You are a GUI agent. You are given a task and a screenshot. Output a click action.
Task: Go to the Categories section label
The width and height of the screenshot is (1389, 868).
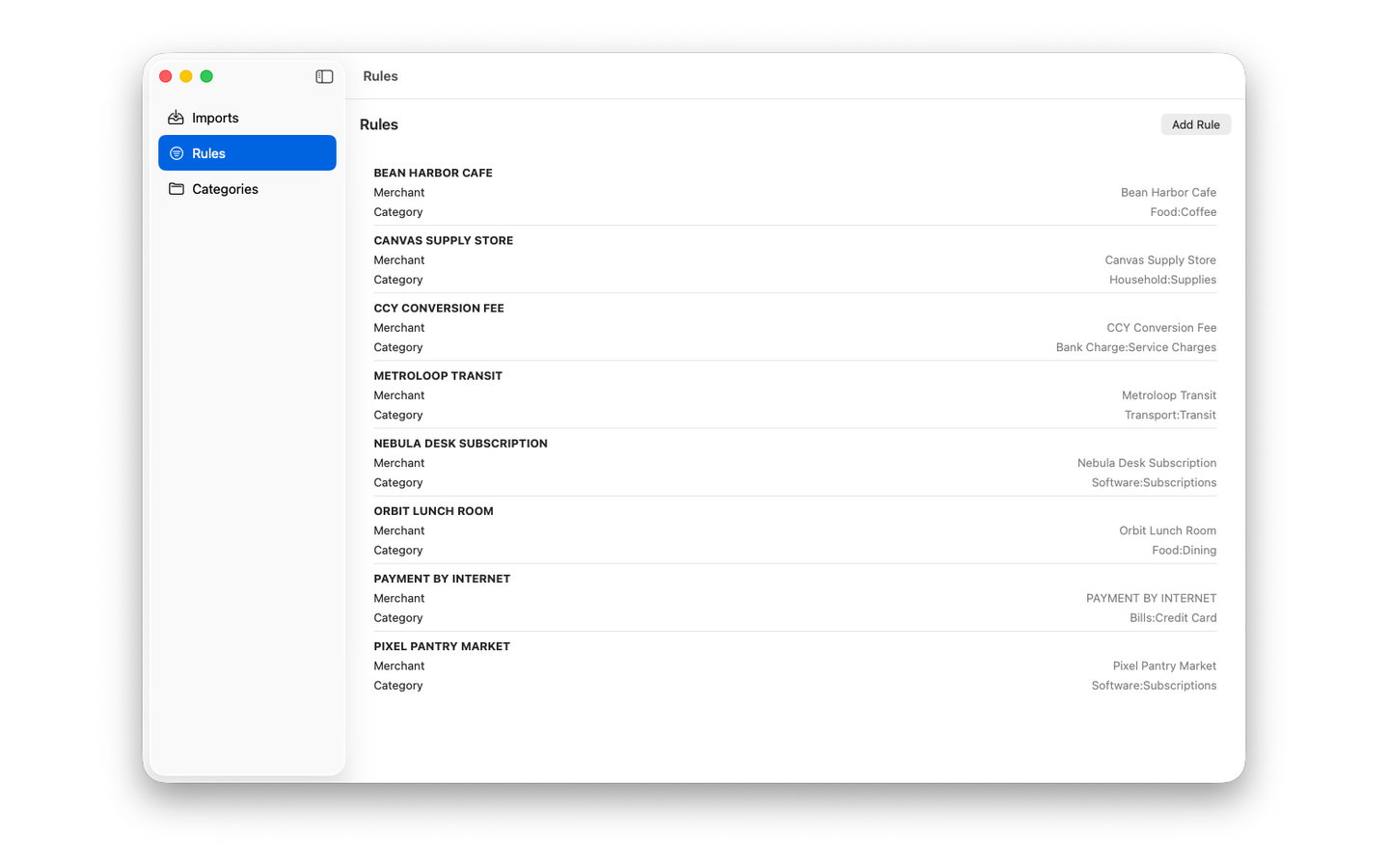click(225, 189)
